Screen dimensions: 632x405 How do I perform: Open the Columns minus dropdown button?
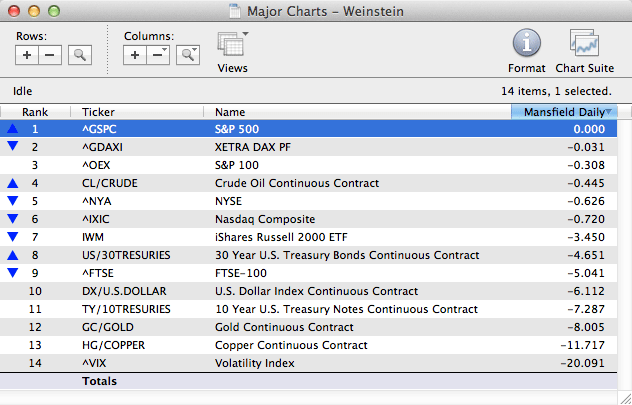[158, 55]
